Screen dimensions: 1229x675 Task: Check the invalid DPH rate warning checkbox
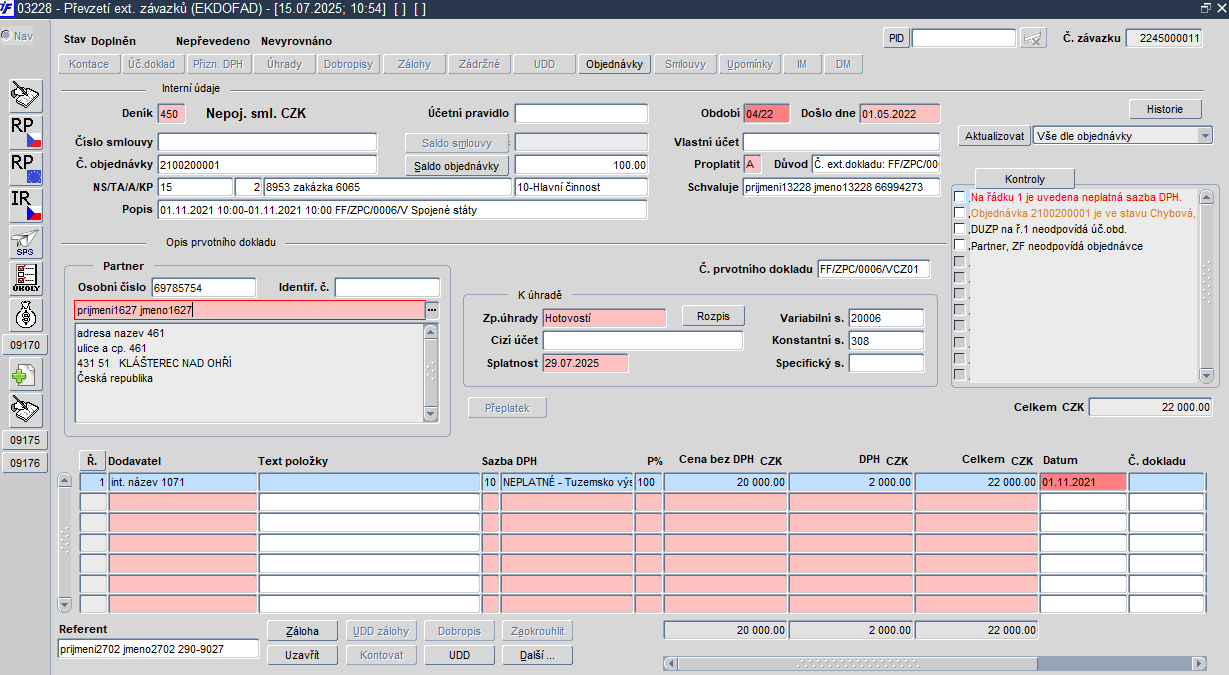pos(960,197)
